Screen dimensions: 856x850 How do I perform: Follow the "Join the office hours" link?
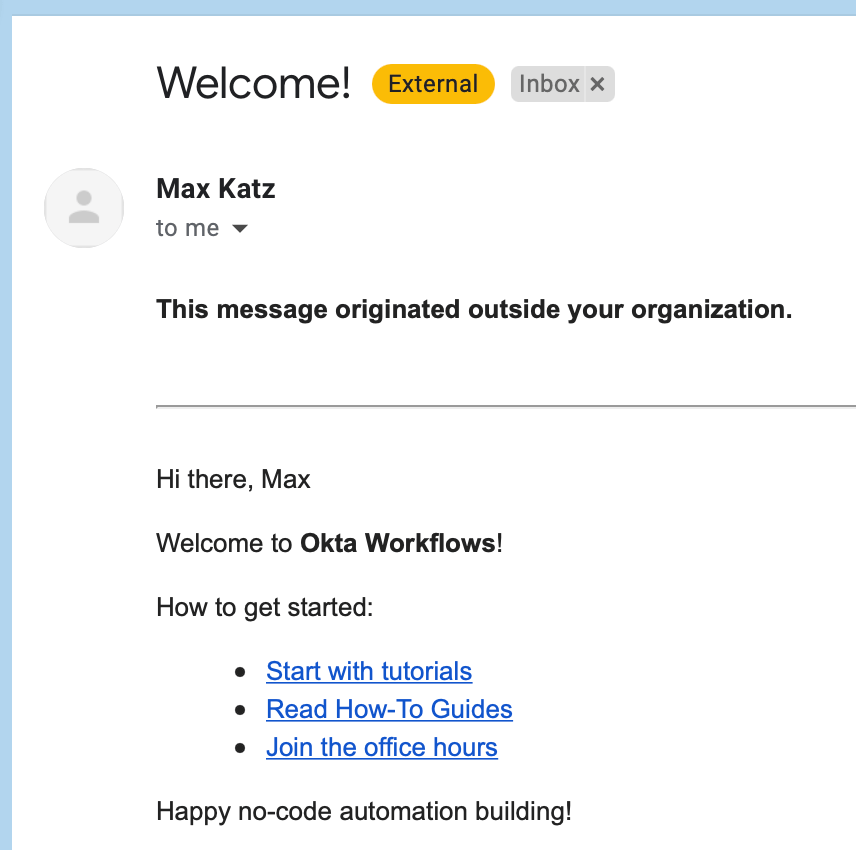click(x=381, y=747)
